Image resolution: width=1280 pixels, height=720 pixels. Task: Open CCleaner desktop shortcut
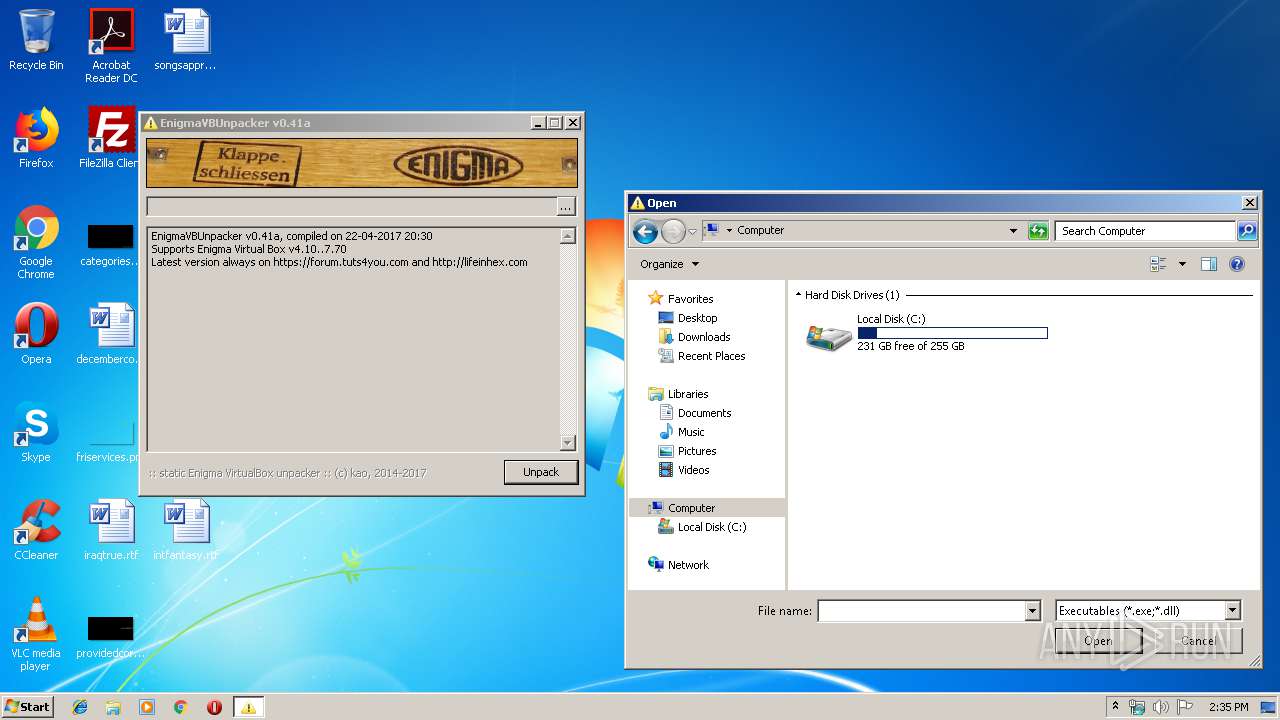pos(36,530)
